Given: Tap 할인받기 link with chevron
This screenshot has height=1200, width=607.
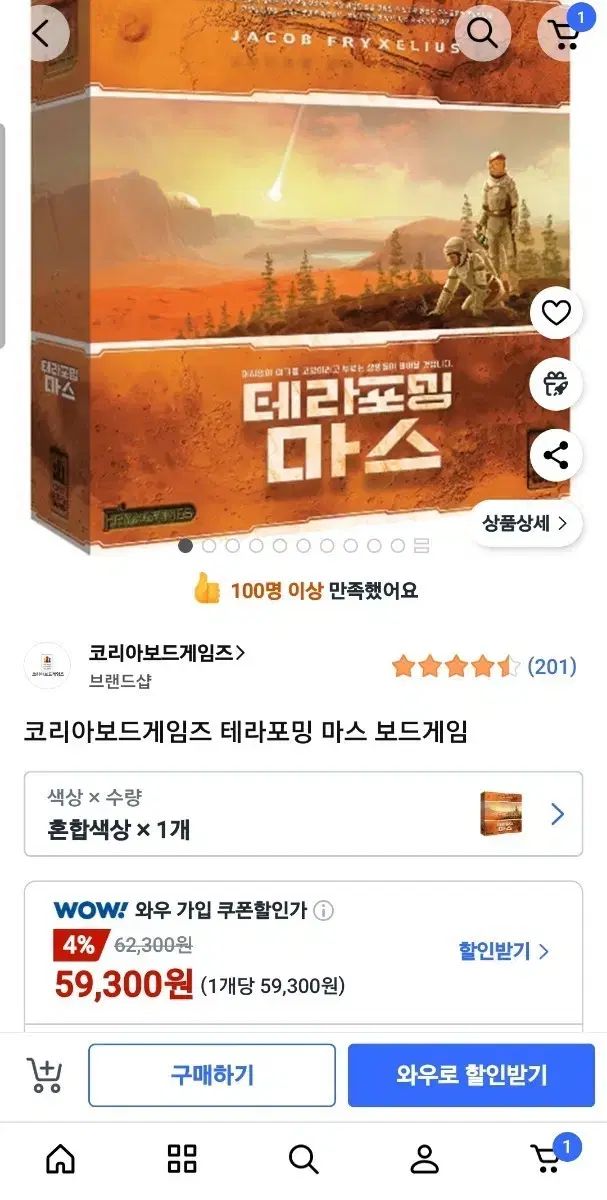Looking at the screenshot, I should pos(504,951).
